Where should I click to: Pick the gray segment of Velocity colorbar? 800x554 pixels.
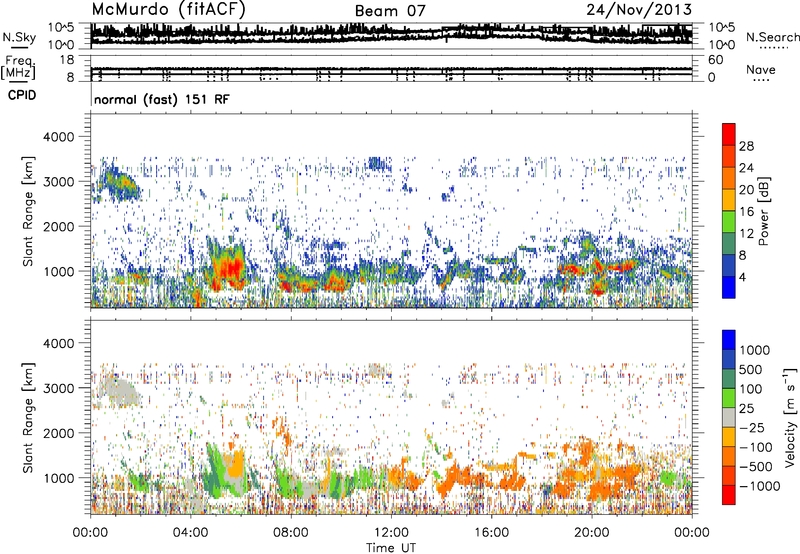coord(729,417)
